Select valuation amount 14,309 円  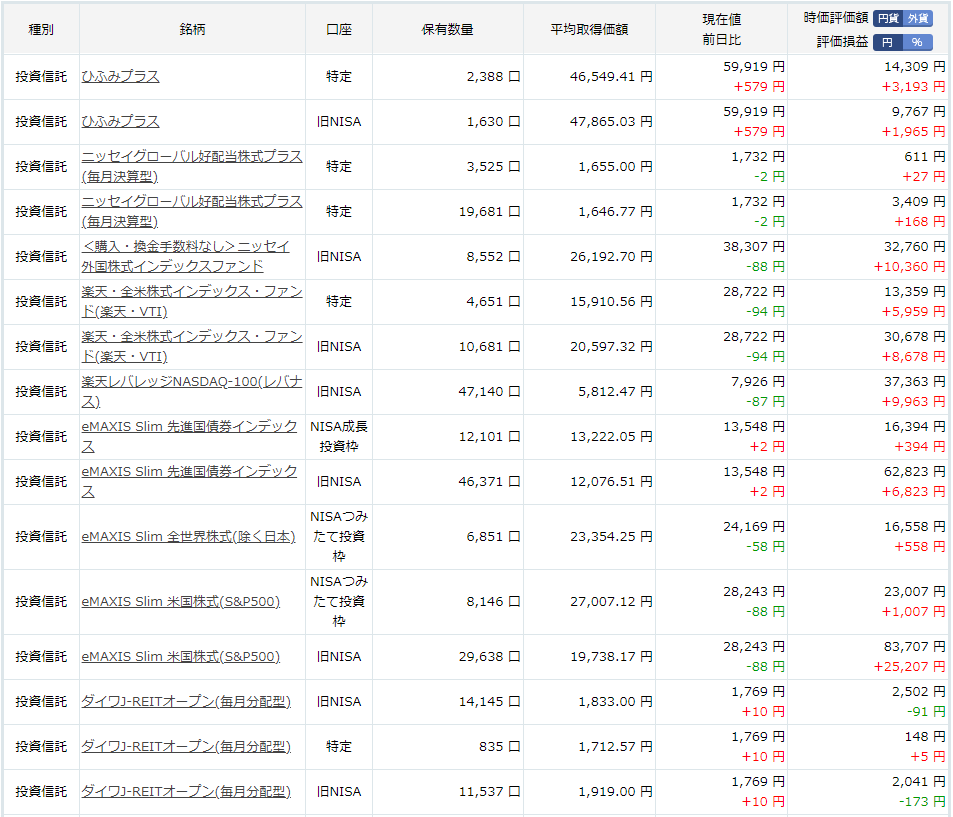(915, 67)
